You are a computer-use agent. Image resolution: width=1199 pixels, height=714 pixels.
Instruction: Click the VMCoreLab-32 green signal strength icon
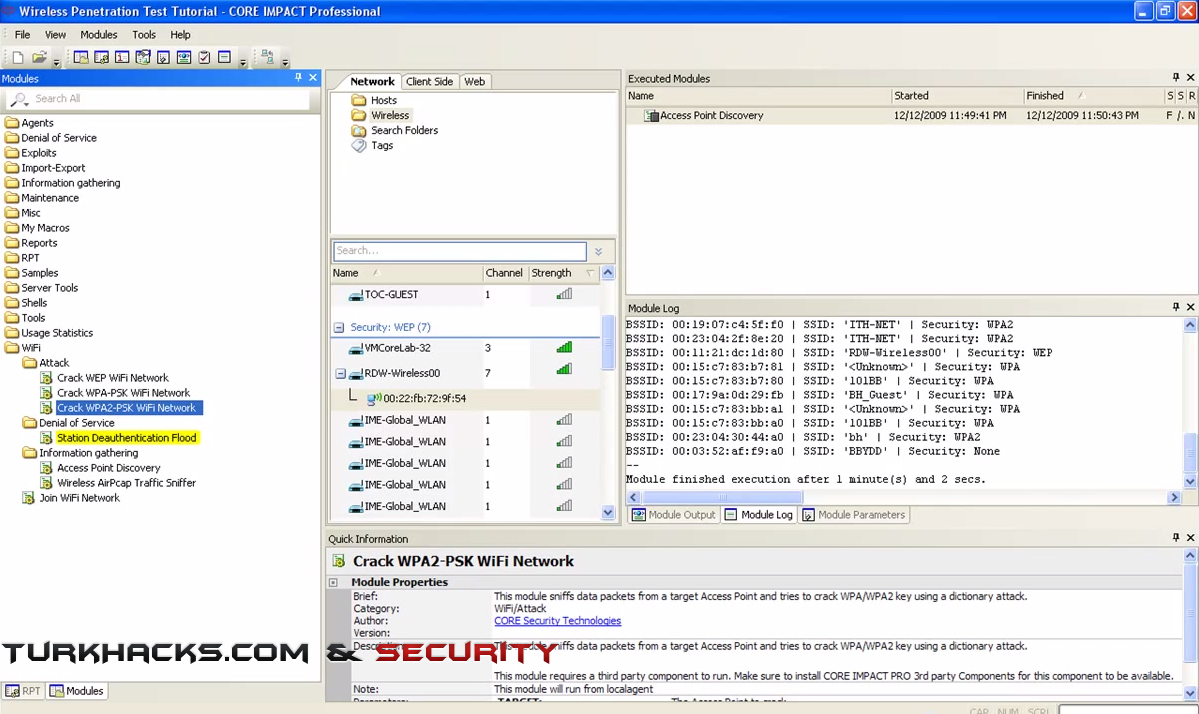click(564, 348)
